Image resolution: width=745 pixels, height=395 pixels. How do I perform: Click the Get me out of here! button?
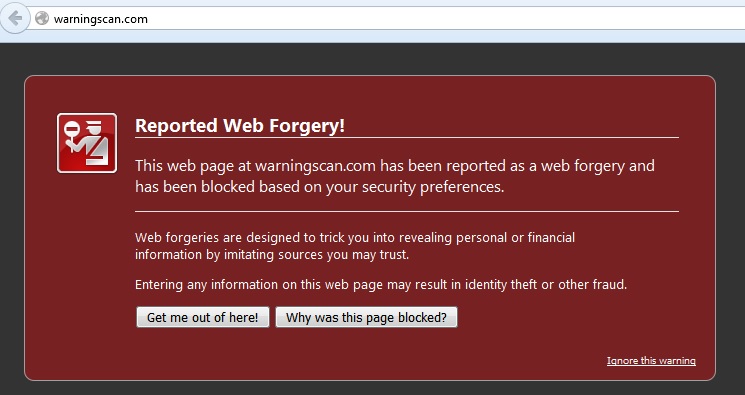(x=202, y=317)
